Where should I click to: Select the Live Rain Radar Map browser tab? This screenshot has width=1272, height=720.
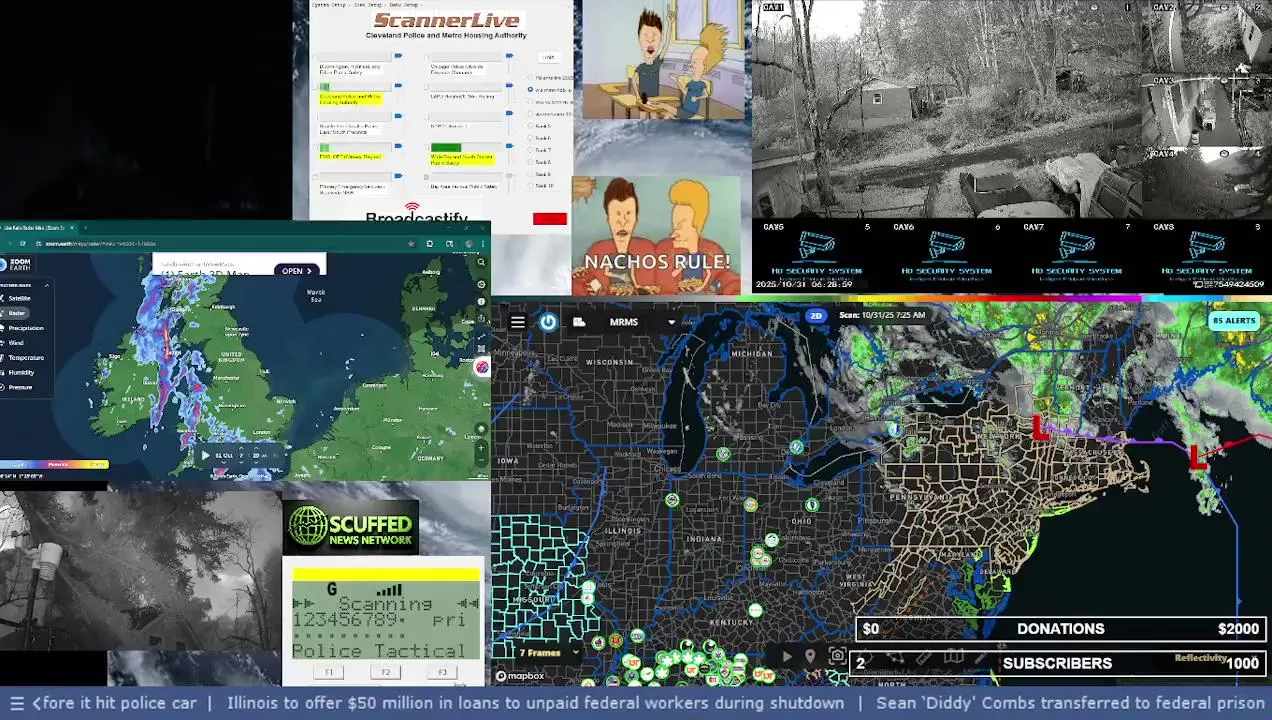coord(37,228)
